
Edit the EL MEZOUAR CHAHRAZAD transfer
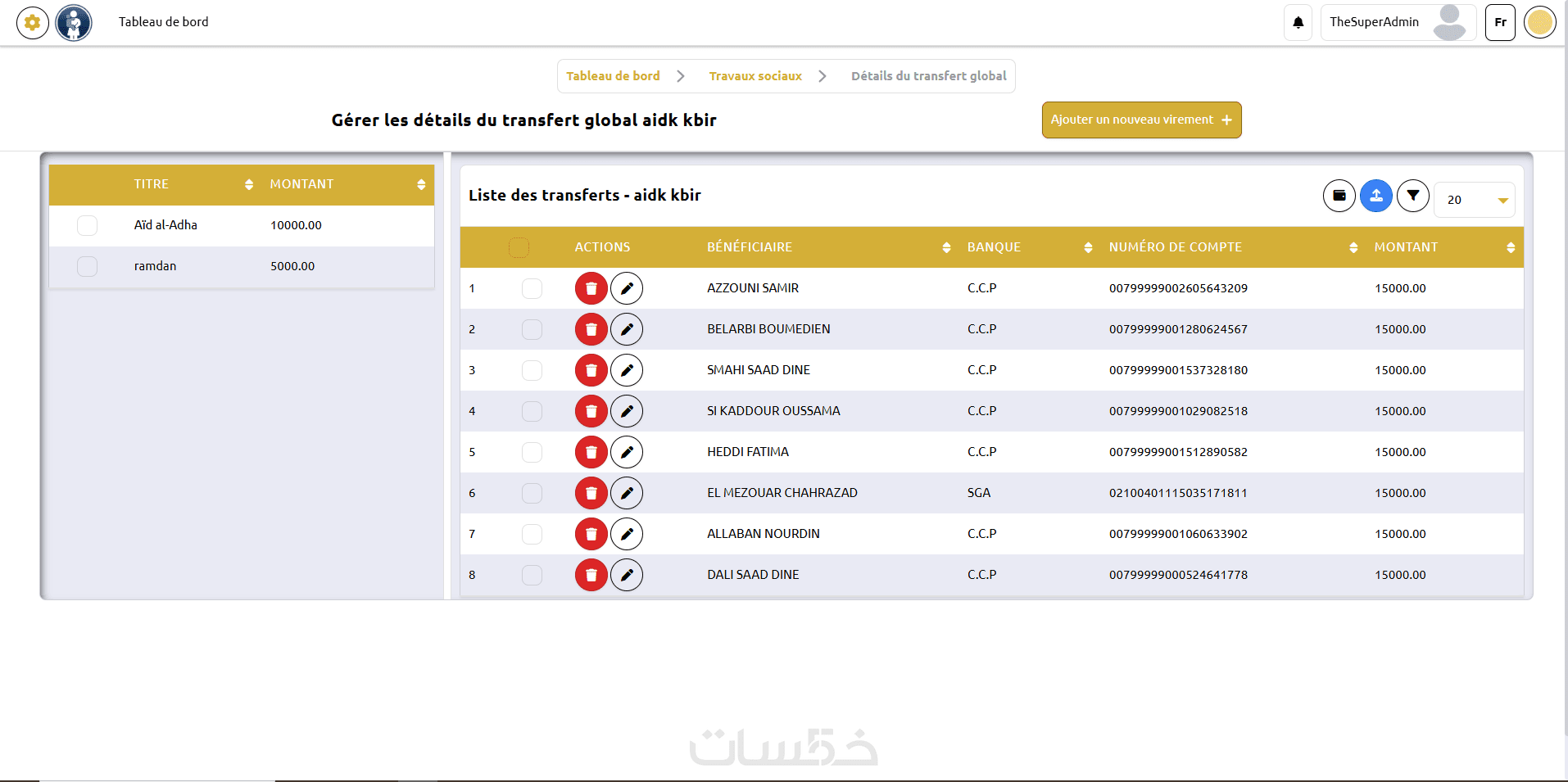click(627, 493)
